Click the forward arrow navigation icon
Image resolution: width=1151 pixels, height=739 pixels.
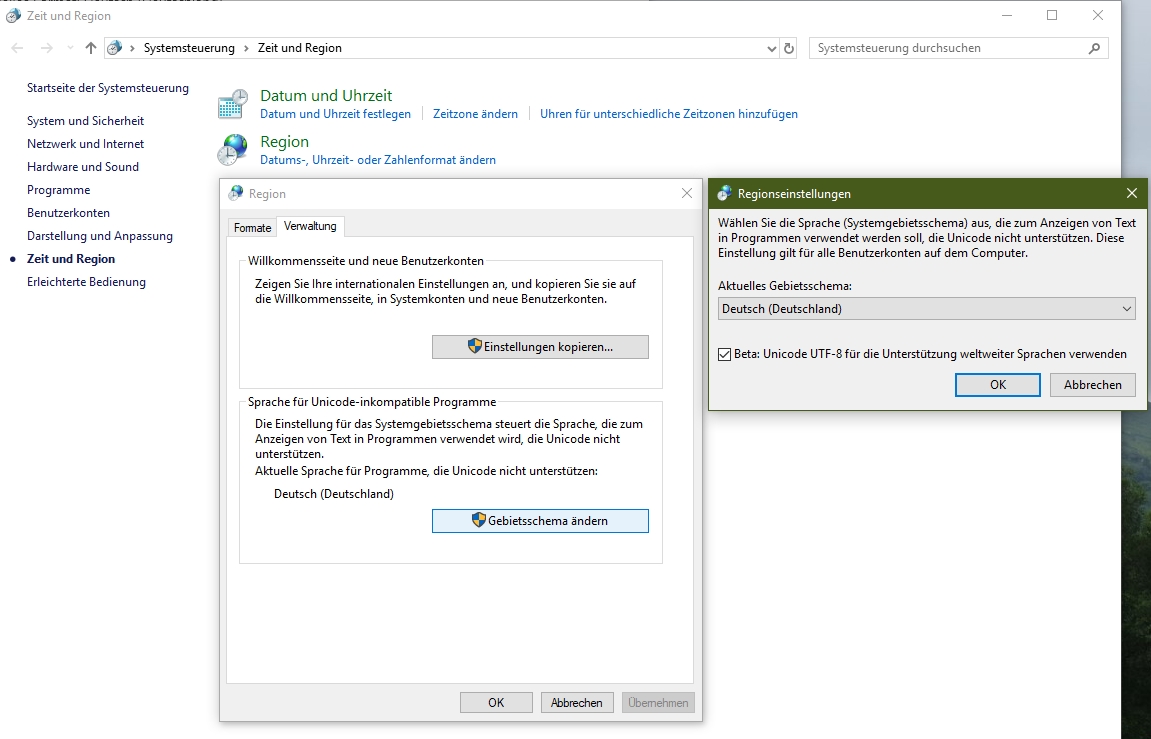(46, 48)
